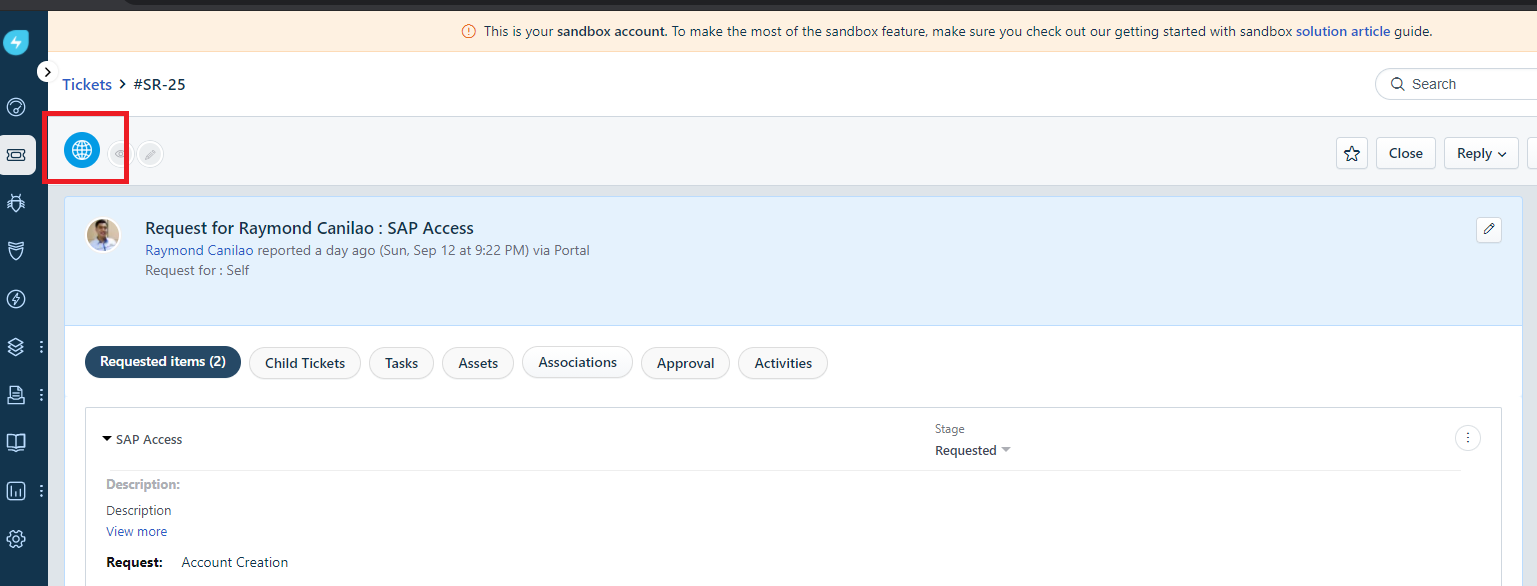
Task: Open the Dashboard gauge icon in sidebar
Action: click(x=16, y=107)
